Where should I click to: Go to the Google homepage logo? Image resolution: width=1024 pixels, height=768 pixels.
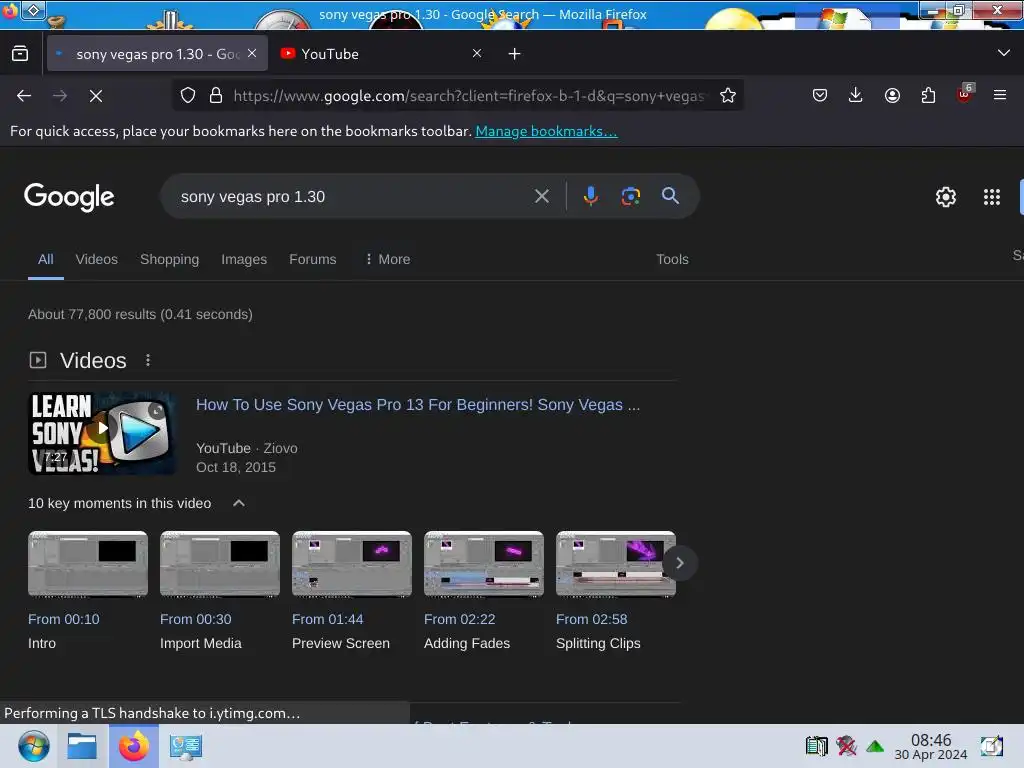tap(69, 197)
